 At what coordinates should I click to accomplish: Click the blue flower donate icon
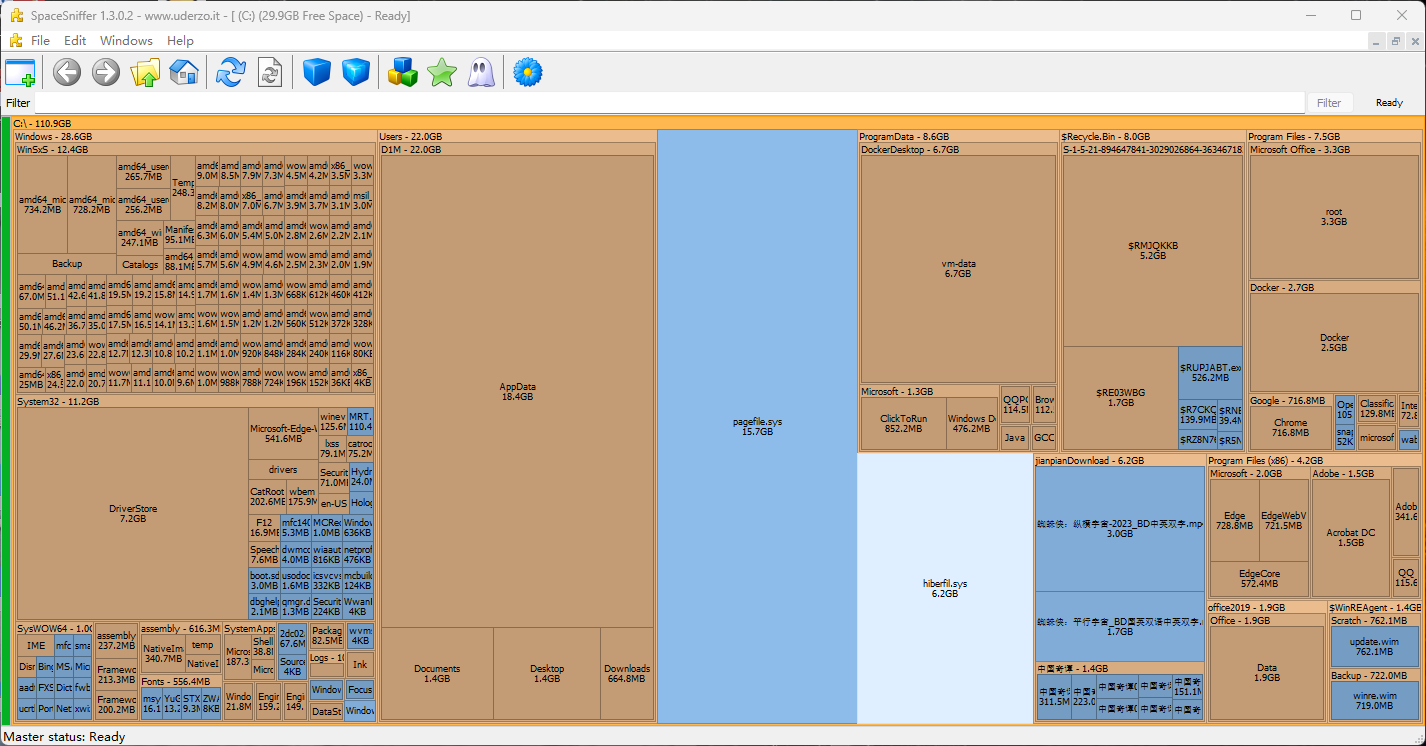click(527, 73)
